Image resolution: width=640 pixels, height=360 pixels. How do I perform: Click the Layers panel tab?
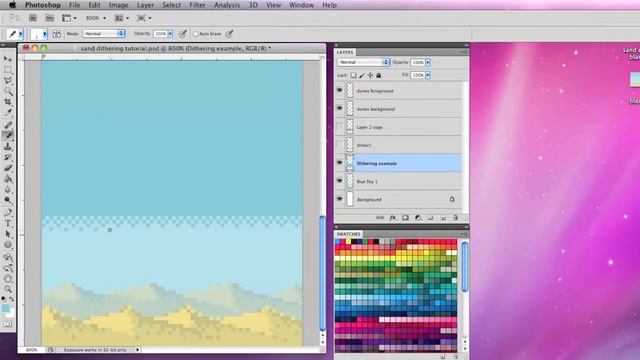345,52
